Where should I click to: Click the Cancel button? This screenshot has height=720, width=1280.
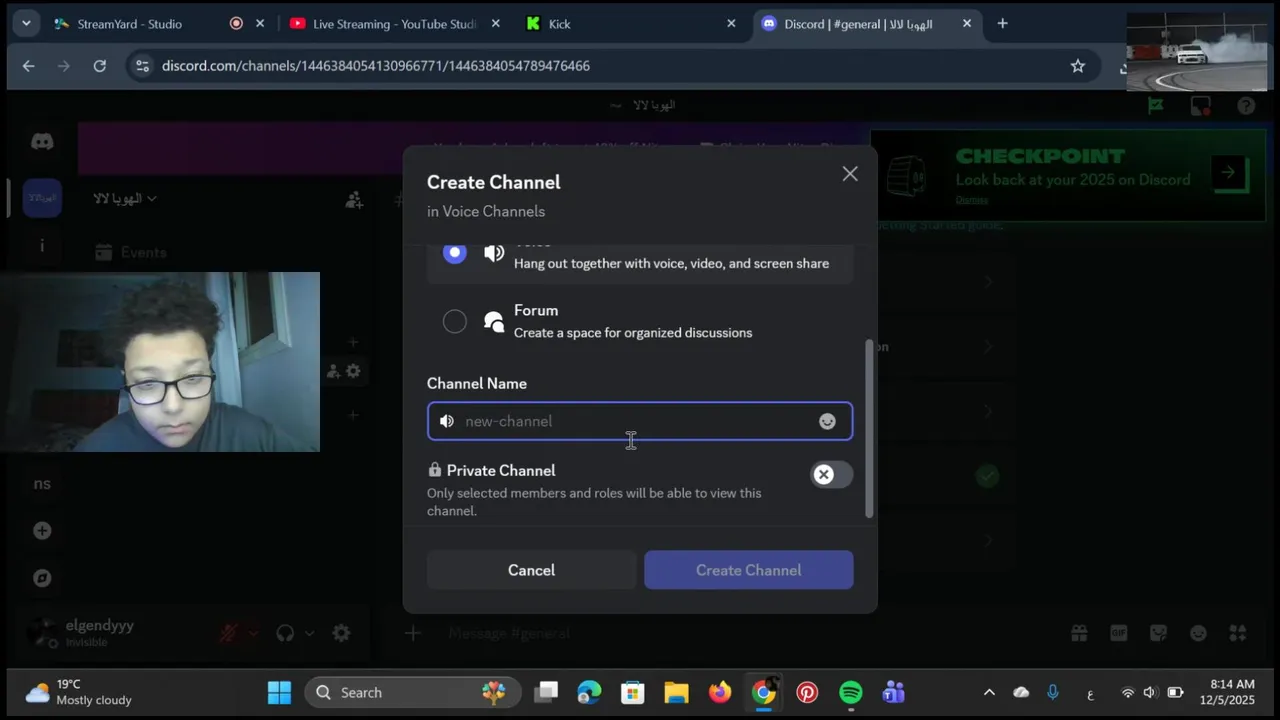(531, 570)
